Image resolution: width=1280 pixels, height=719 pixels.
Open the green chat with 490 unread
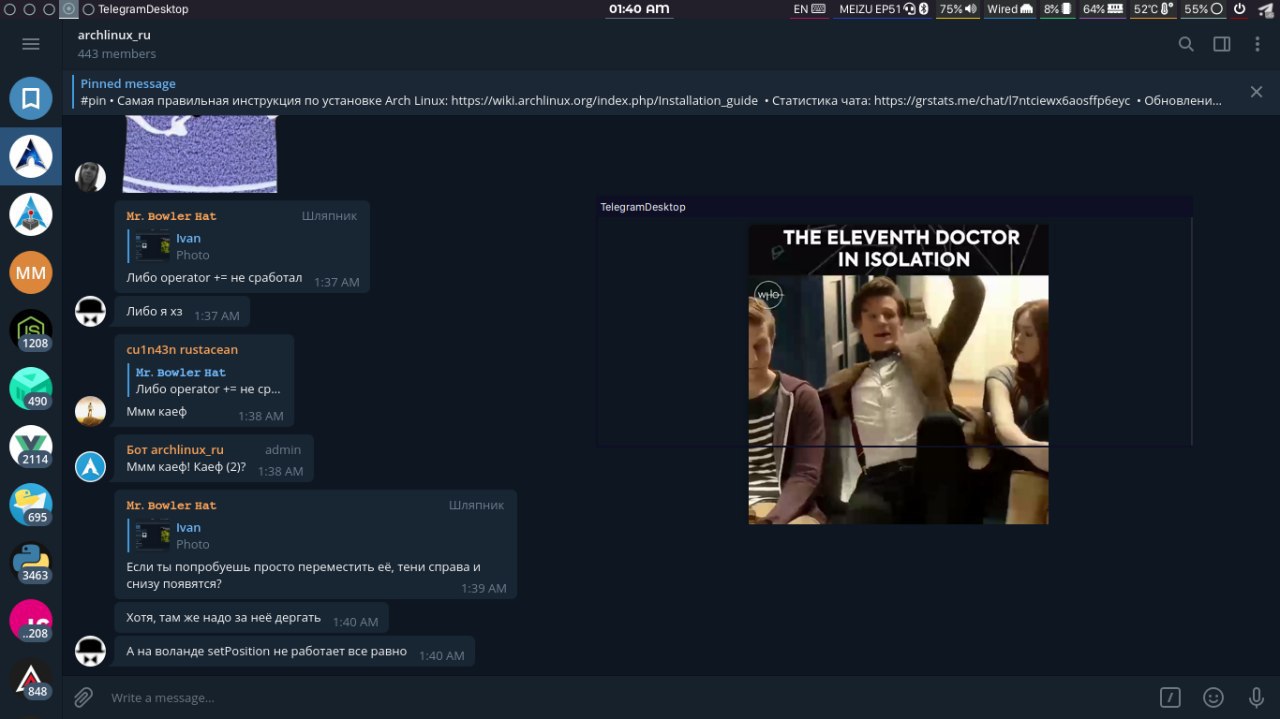pyautogui.click(x=31, y=388)
